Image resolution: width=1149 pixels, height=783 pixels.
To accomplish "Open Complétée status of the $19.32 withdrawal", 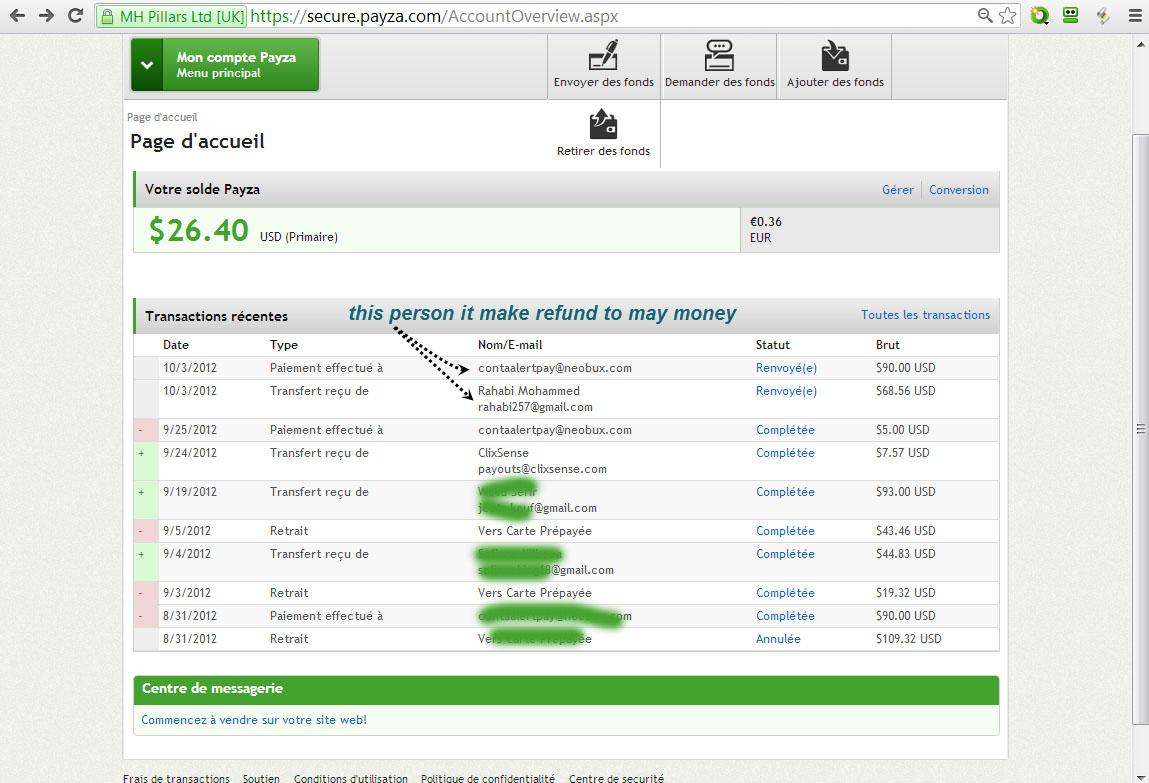I will click(x=785, y=593).
